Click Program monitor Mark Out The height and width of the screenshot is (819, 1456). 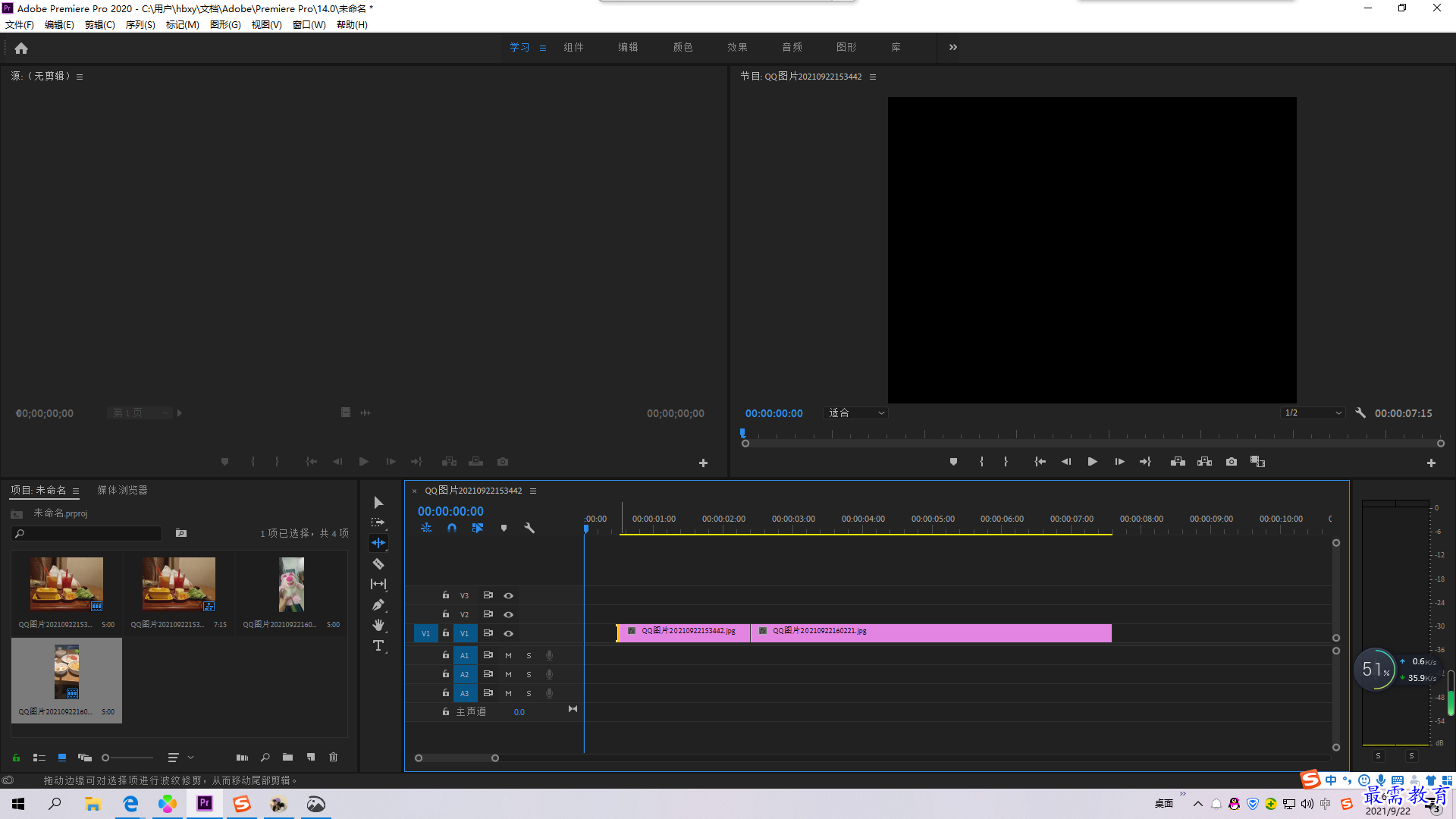click(x=1006, y=462)
